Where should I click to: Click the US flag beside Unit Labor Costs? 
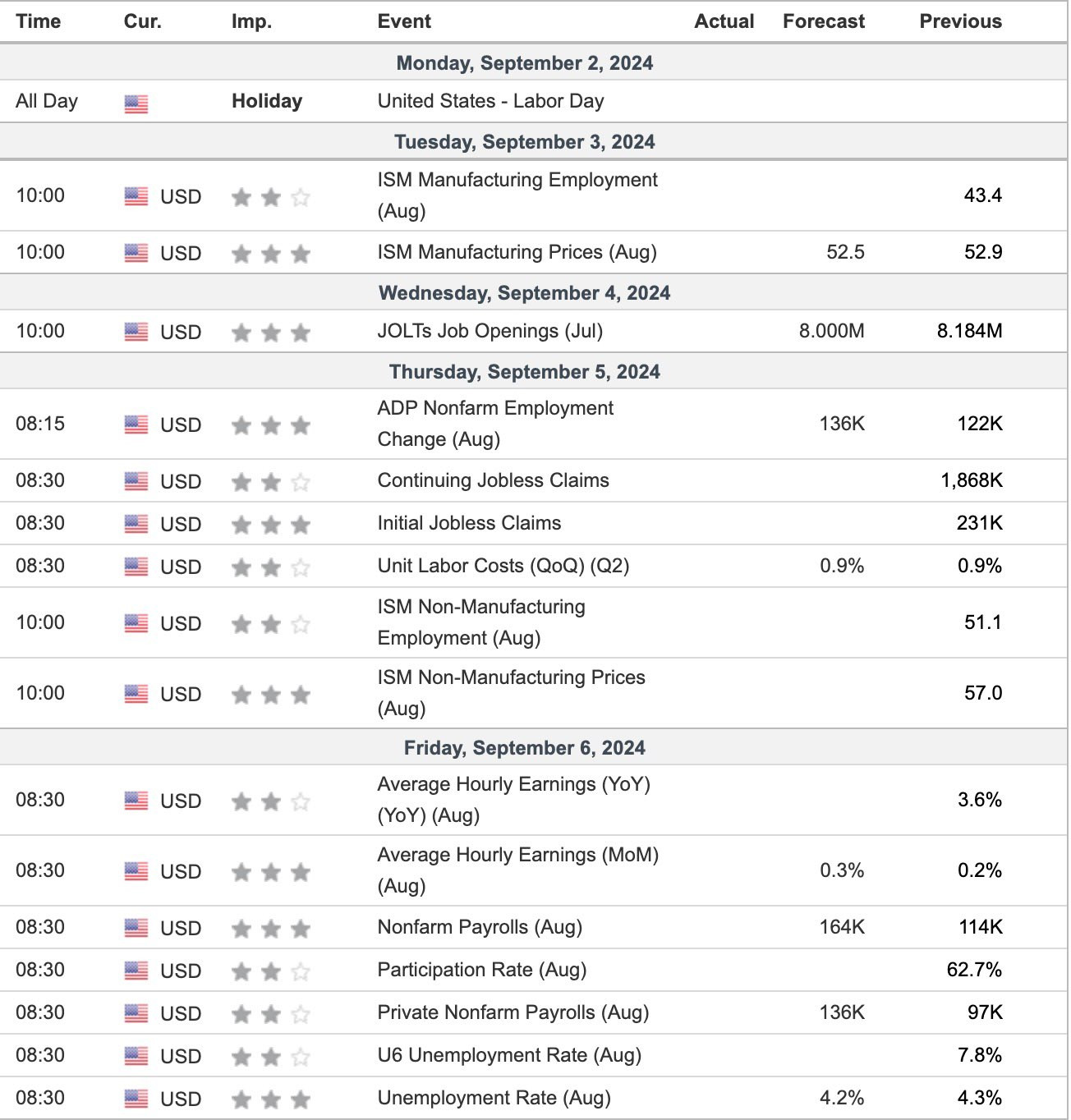pyautogui.click(x=136, y=567)
